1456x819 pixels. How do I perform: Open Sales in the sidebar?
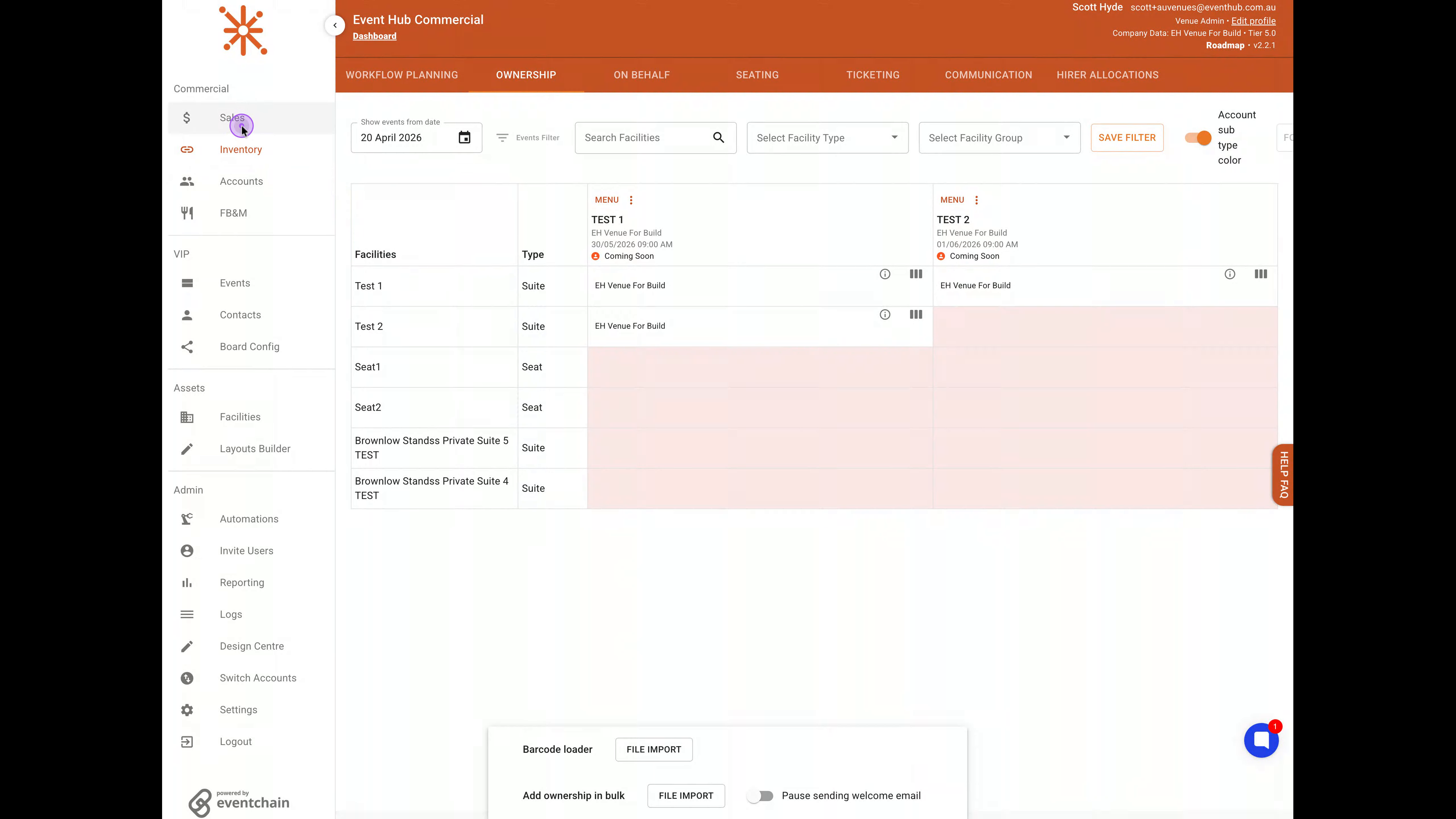[x=251, y=117]
